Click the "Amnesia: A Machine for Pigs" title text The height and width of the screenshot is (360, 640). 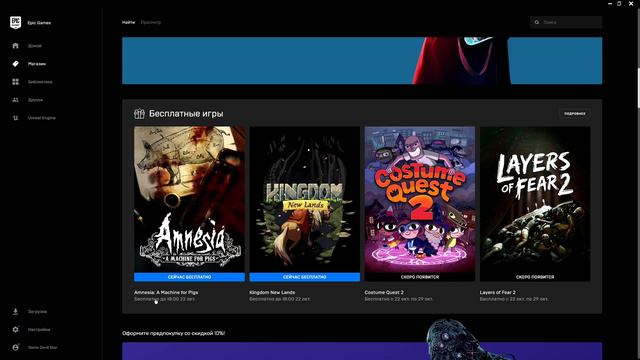point(166,292)
